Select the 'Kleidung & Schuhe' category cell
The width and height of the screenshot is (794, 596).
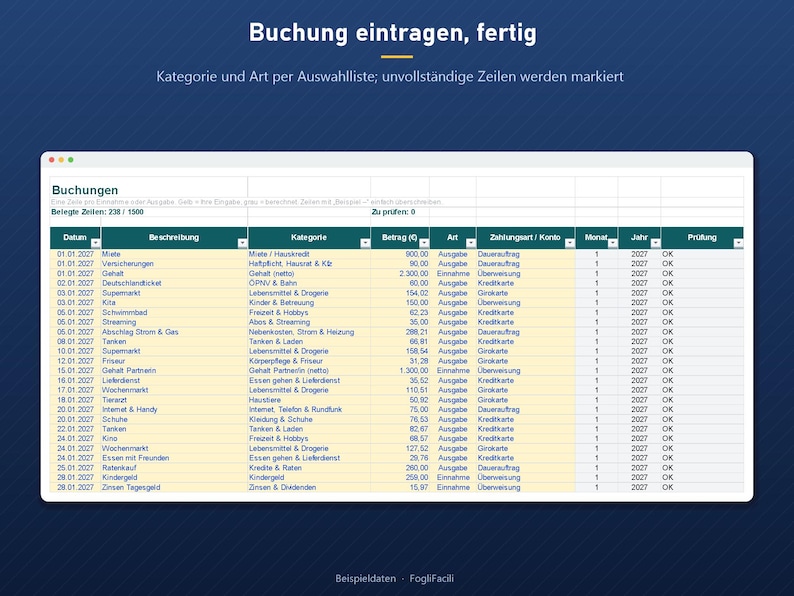[x=309, y=419]
